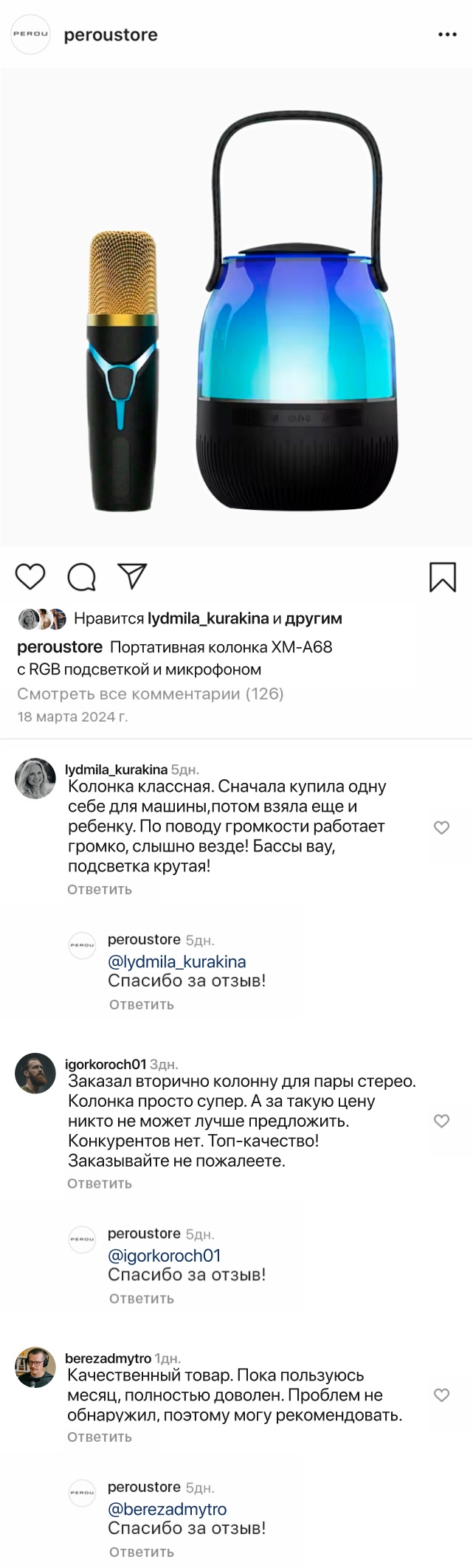The height and width of the screenshot is (1568, 473).
Task: Expand all 126 comments
Action: point(151,694)
